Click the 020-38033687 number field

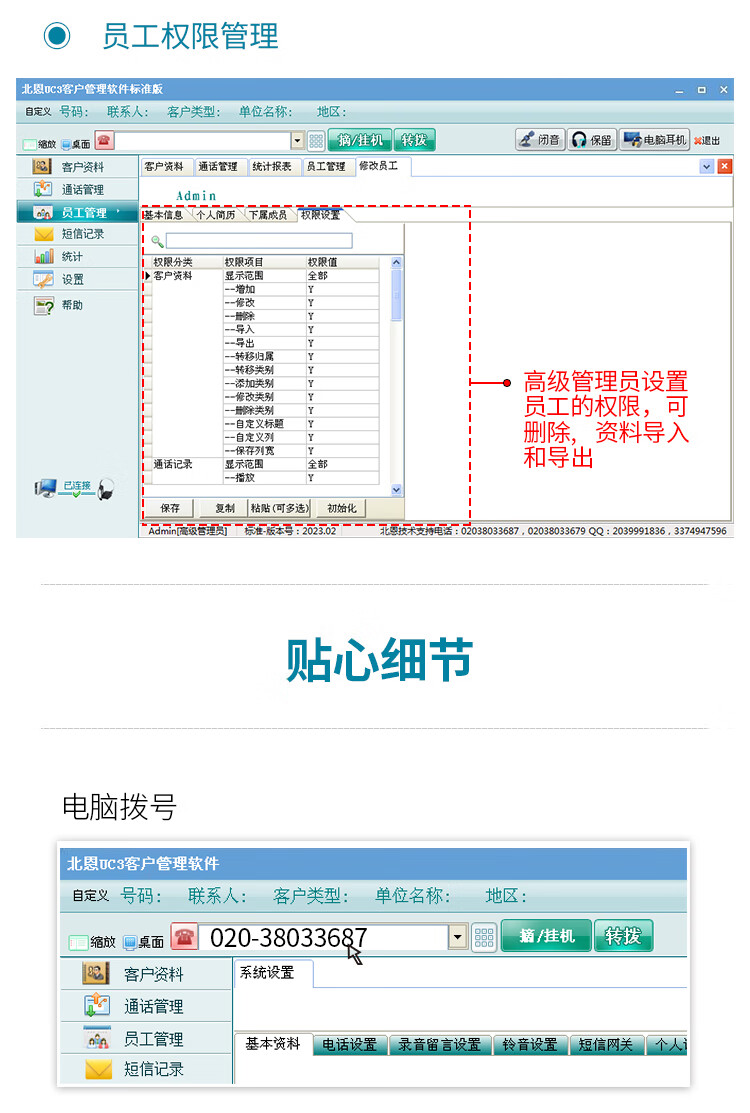[x=324, y=937]
